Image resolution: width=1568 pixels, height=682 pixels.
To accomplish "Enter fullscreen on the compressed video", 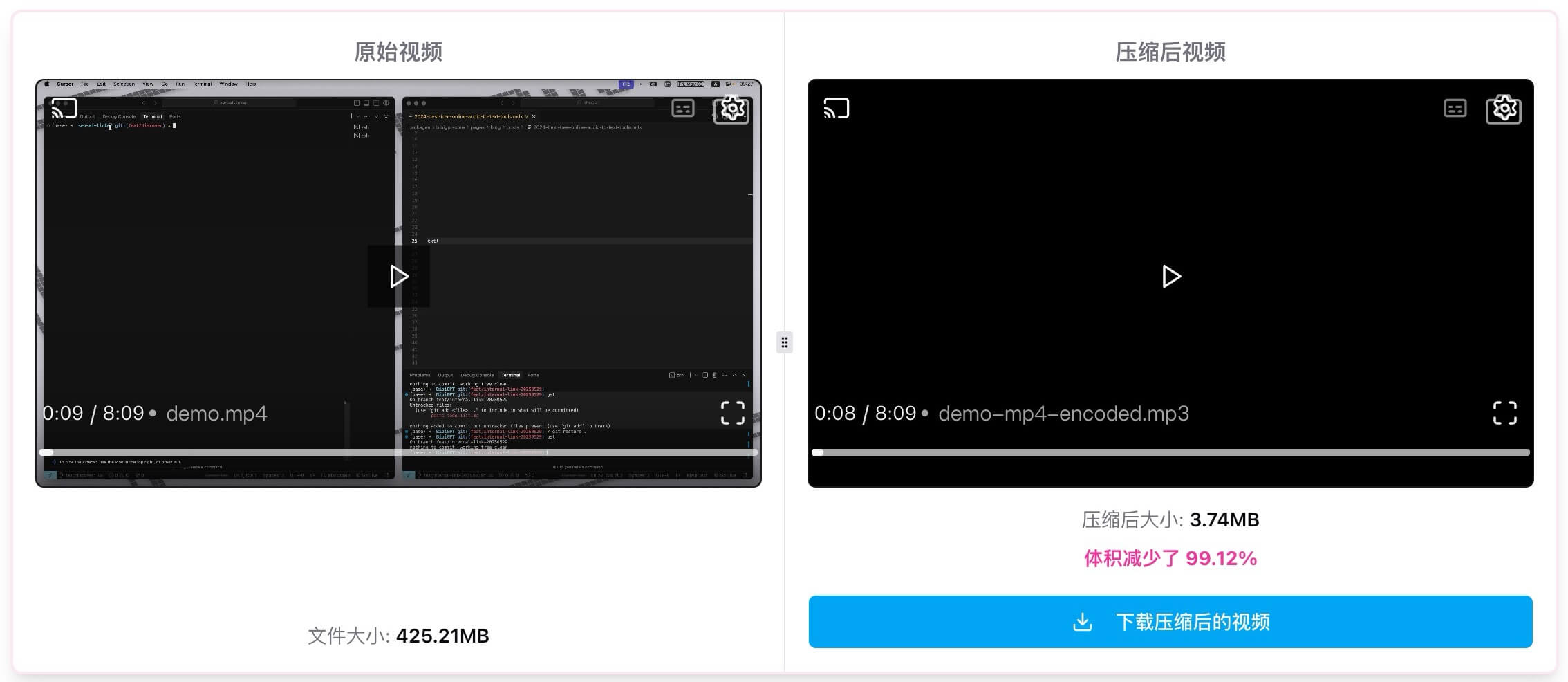I will tap(1504, 413).
